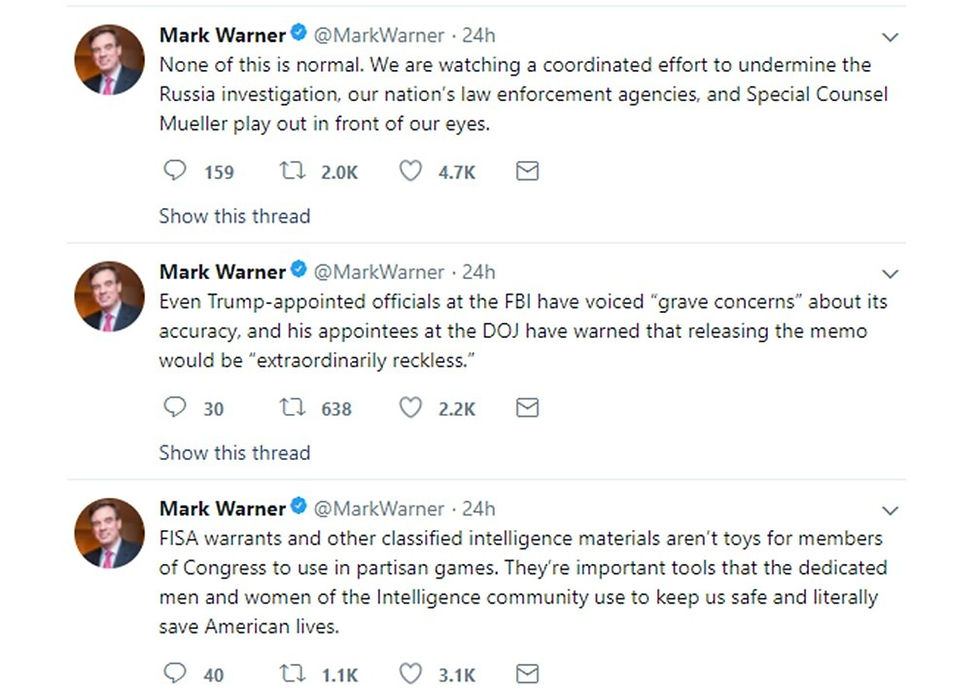
Task: Like the tweet with 2.2K likes
Action: tap(410, 408)
